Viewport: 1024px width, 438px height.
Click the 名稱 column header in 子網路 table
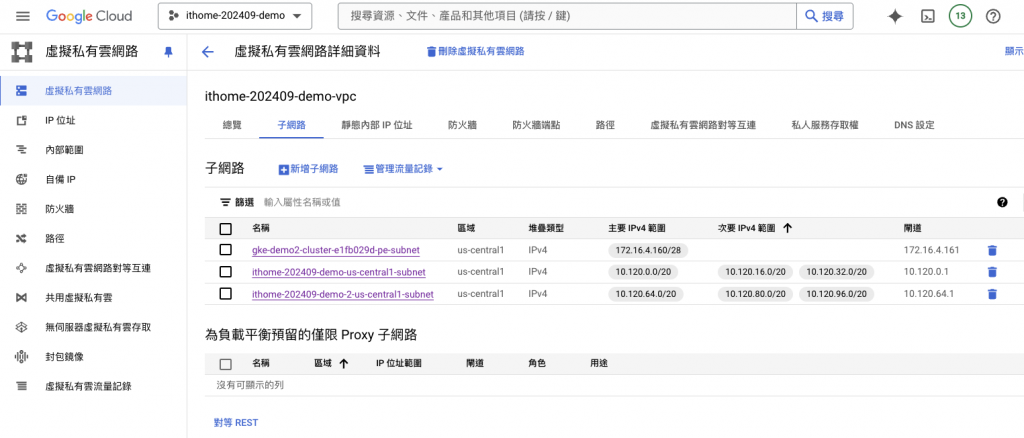(261, 228)
